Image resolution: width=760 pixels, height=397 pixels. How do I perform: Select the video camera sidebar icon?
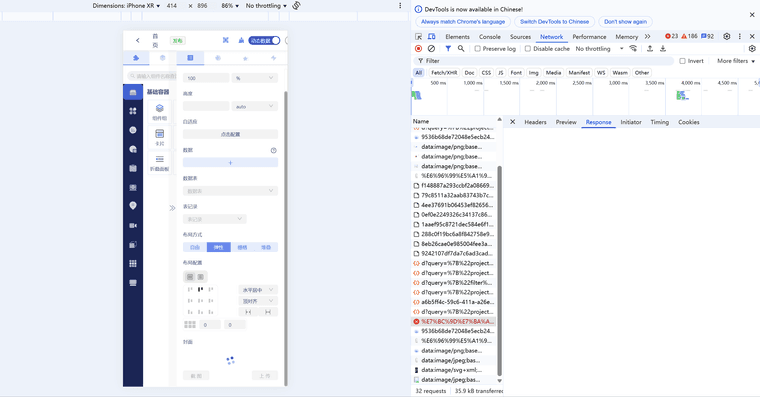(133, 225)
